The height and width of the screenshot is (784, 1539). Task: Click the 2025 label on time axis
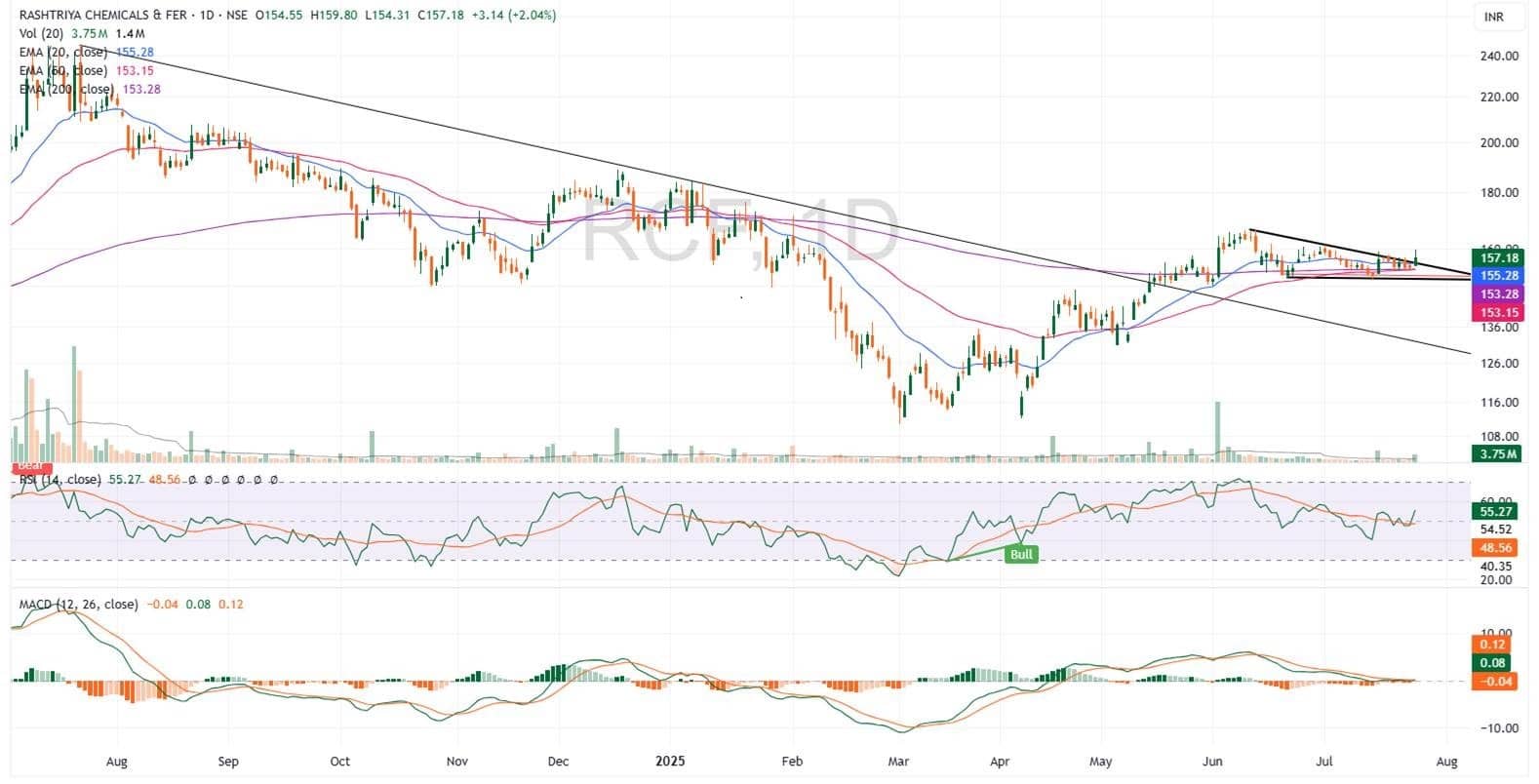point(671,761)
